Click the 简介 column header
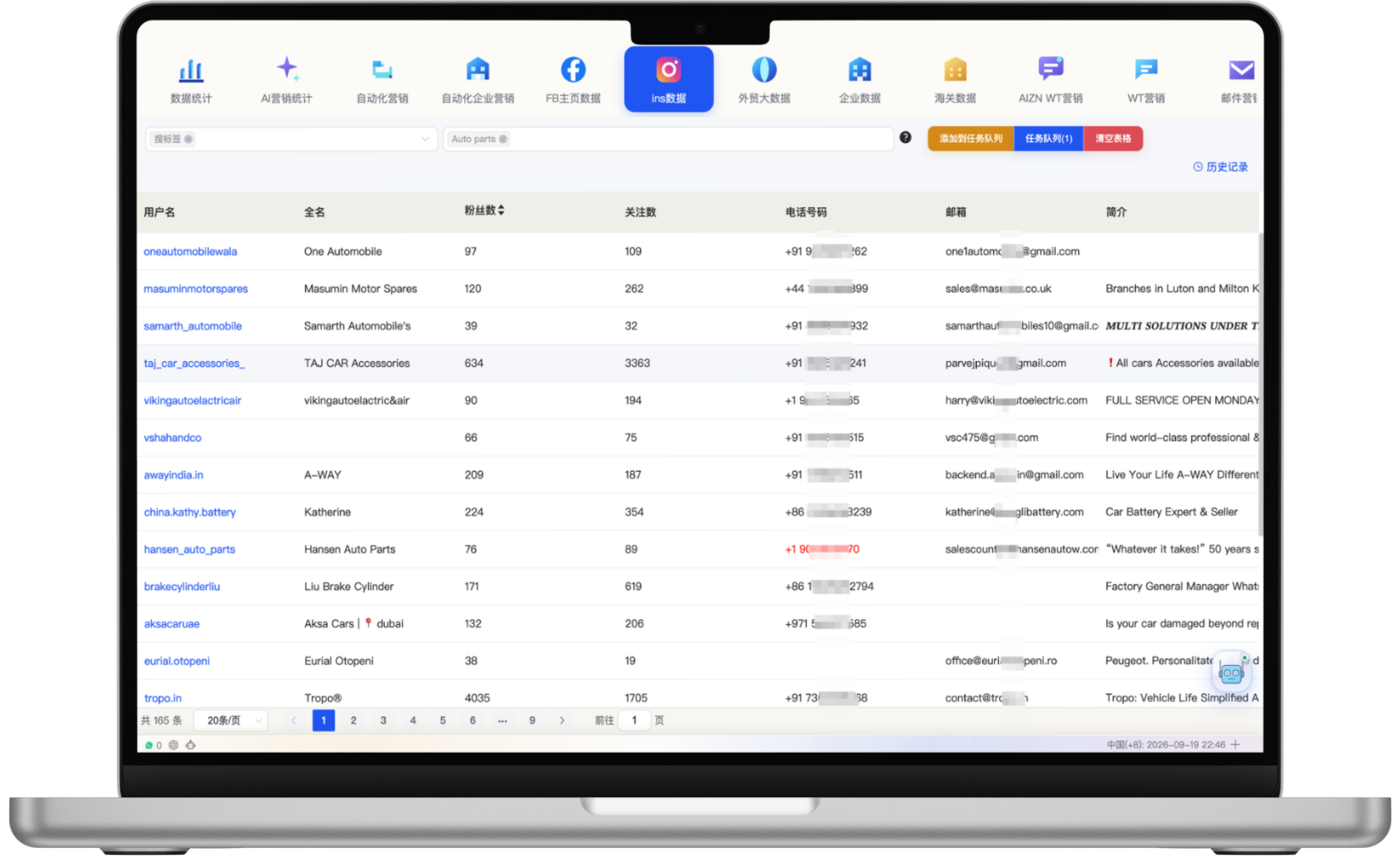 click(1116, 212)
